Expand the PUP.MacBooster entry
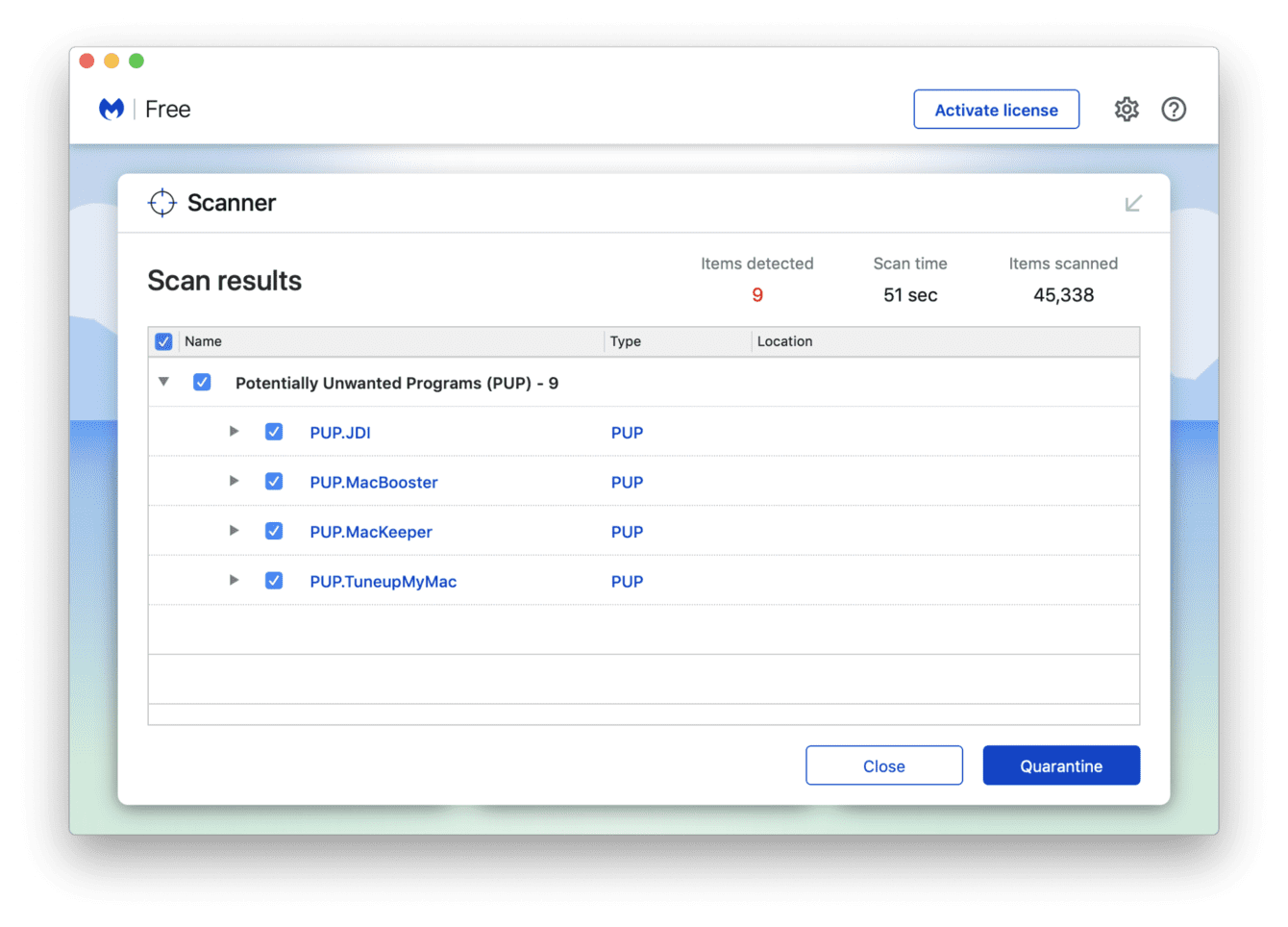 (x=234, y=481)
